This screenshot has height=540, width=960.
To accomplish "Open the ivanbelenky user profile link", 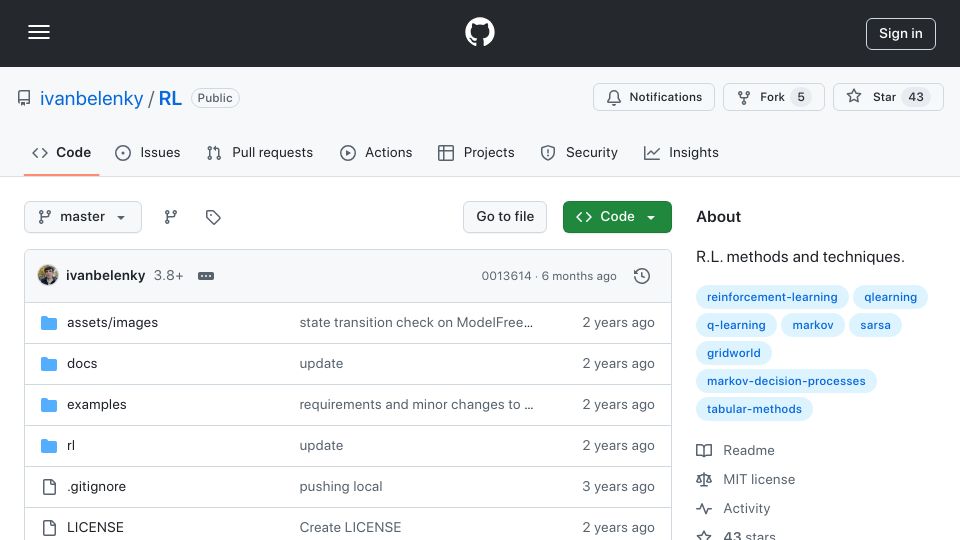I will coord(91,98).
